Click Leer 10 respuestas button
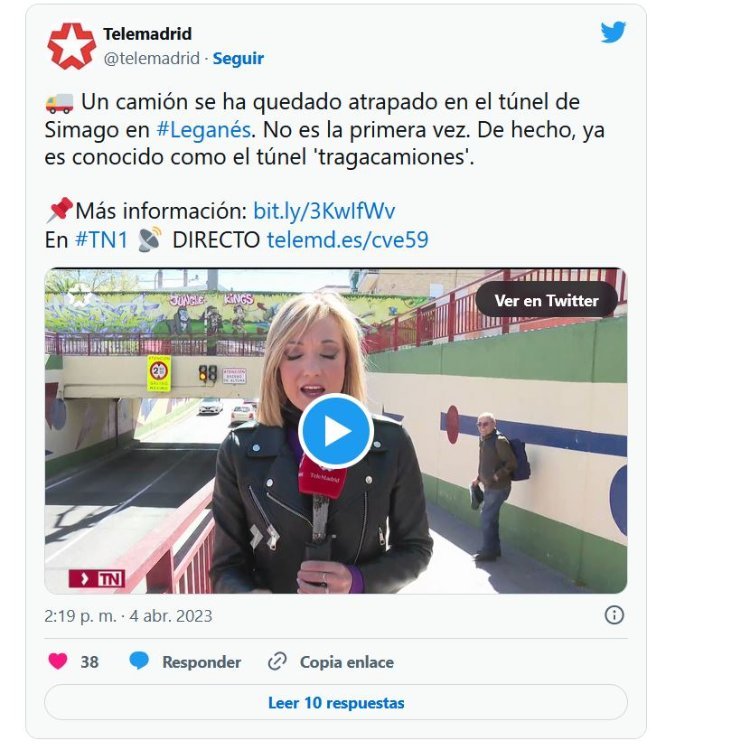The height and width of the screenshot is (750, 750). click(x=336, y=703)
